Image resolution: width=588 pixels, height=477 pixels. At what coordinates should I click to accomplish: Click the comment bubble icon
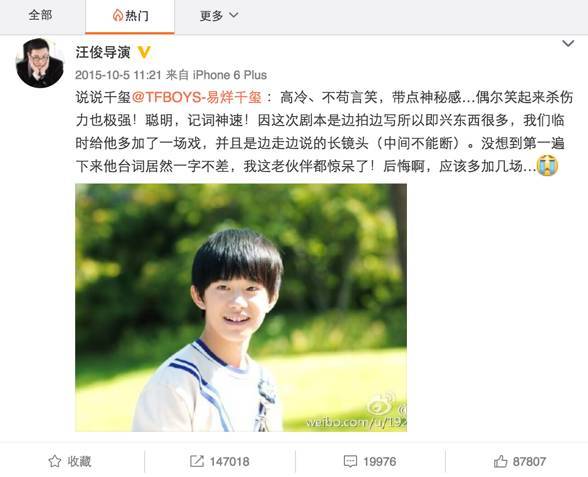pyautogui.click(x=350, y=461)
